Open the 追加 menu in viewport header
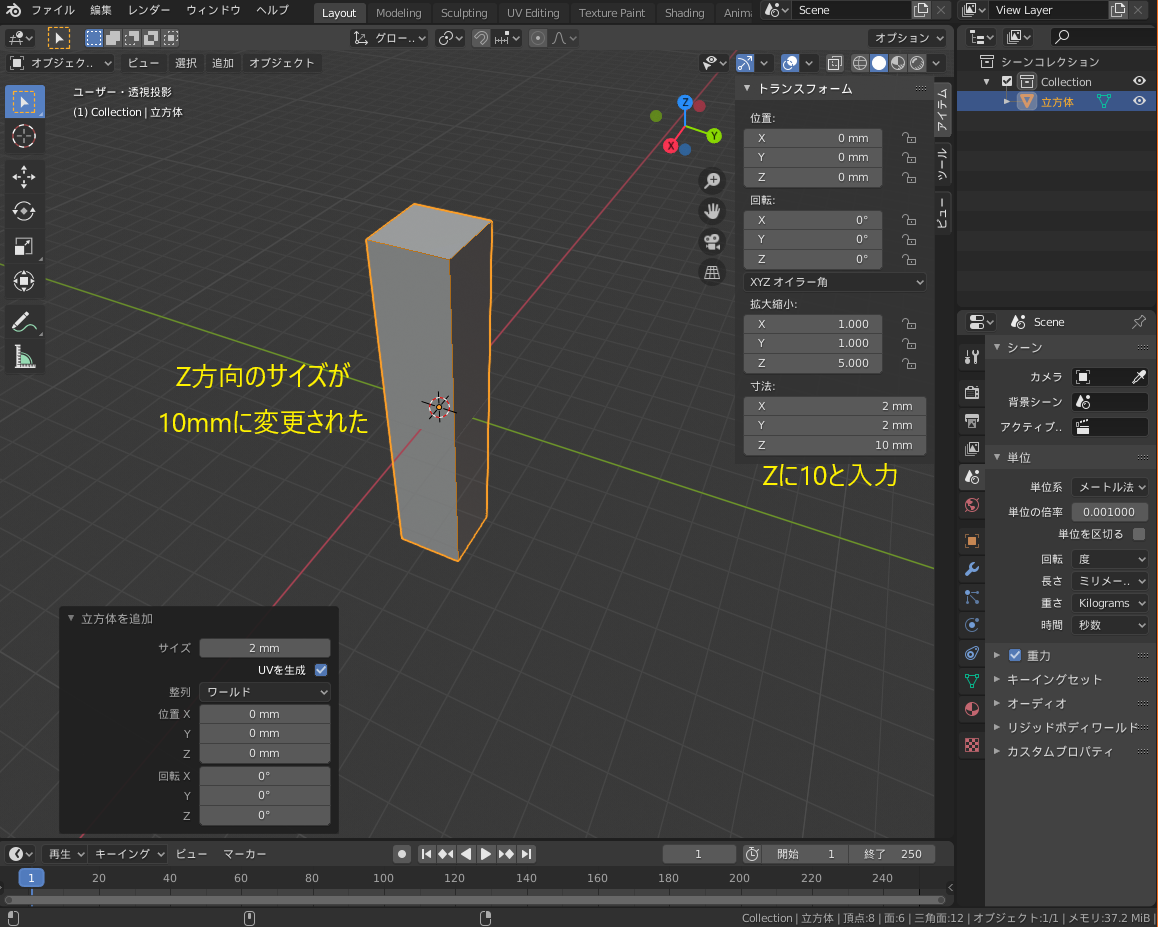 tap(223, 64)
